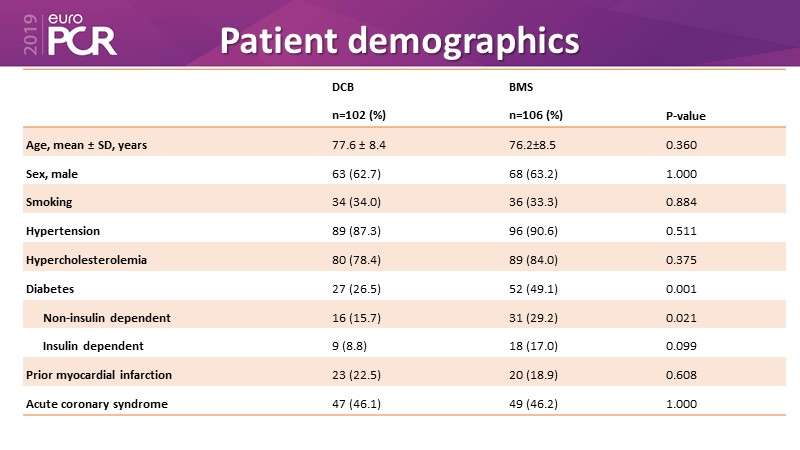Click the Insulin dependent sub-row label

tap(93, 346)
